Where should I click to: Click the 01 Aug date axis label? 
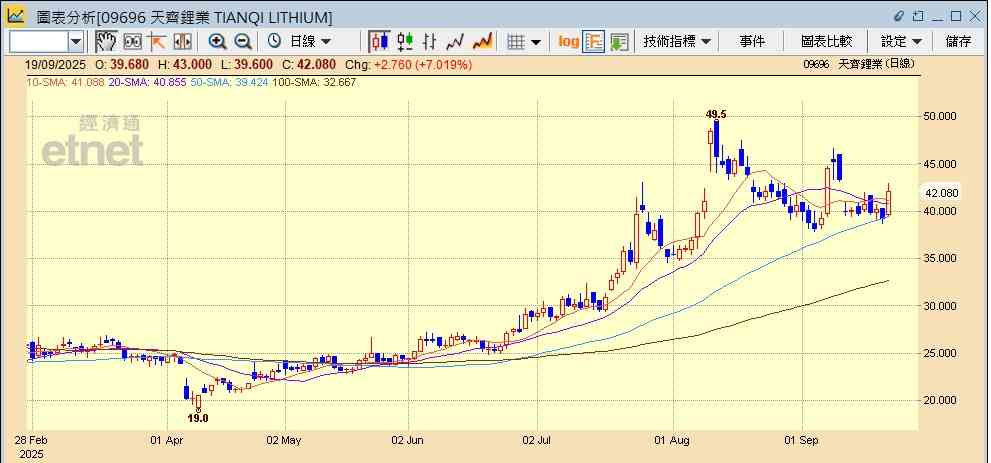click(x=674, y=440)
